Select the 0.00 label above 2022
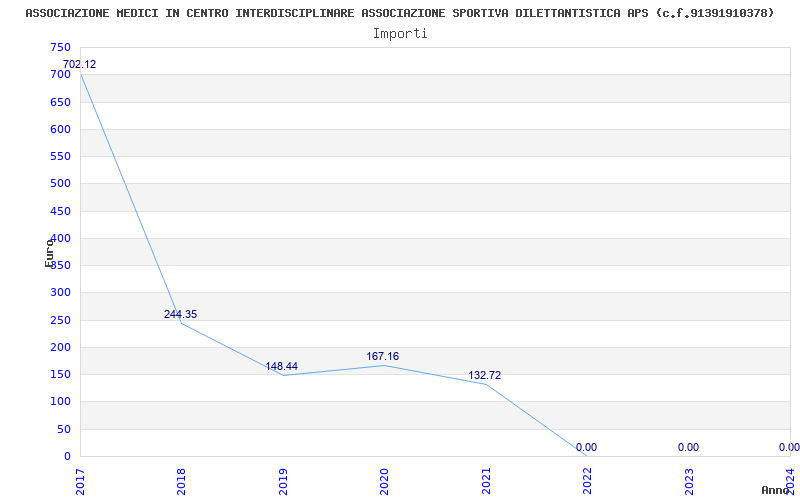This screenshot has width=800, height=500. [586, 447]
